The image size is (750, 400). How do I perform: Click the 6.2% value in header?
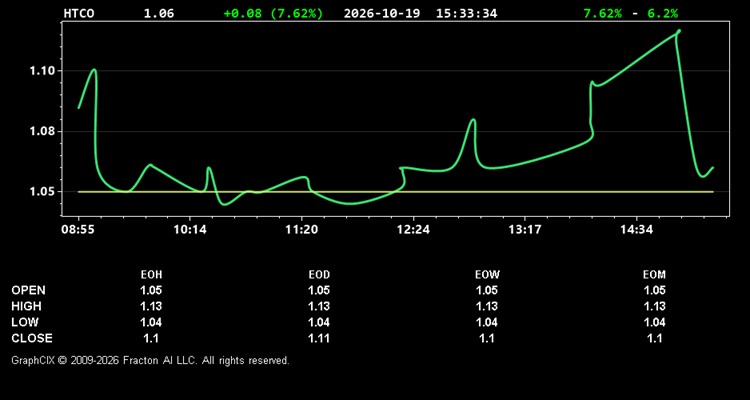coord(662,13)
